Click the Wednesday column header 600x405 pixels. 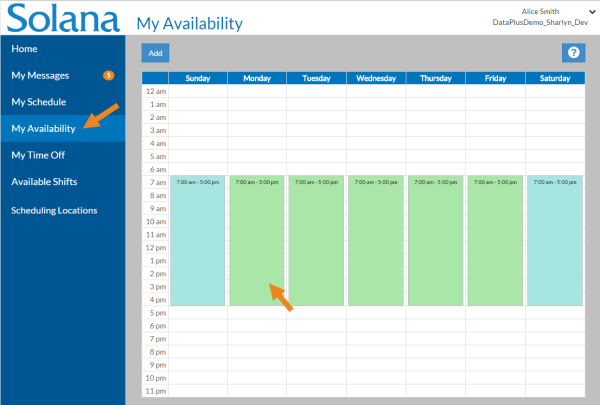pyautogui.click(x=376, y=78)
